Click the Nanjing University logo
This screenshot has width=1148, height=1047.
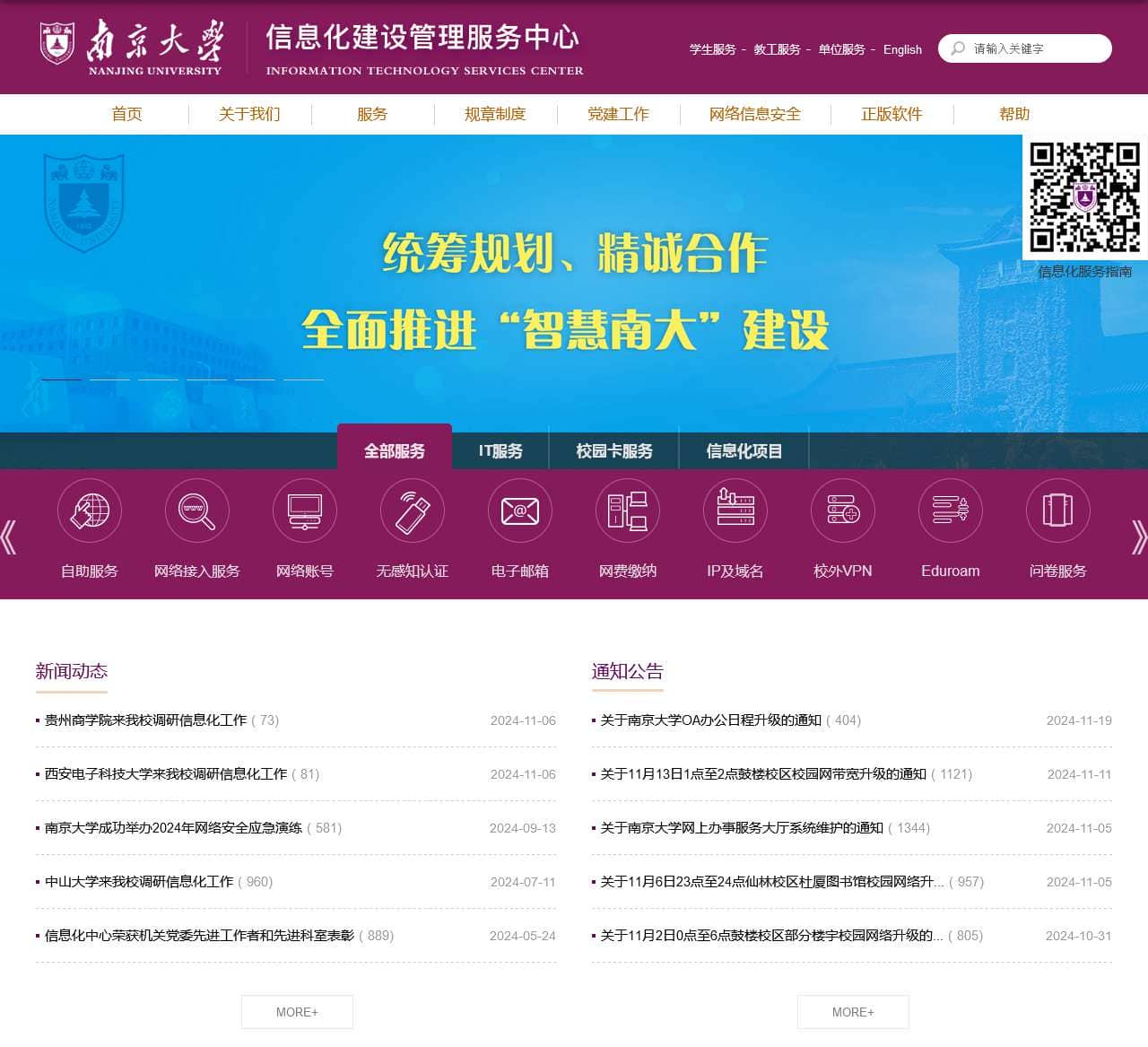point(131,47)
